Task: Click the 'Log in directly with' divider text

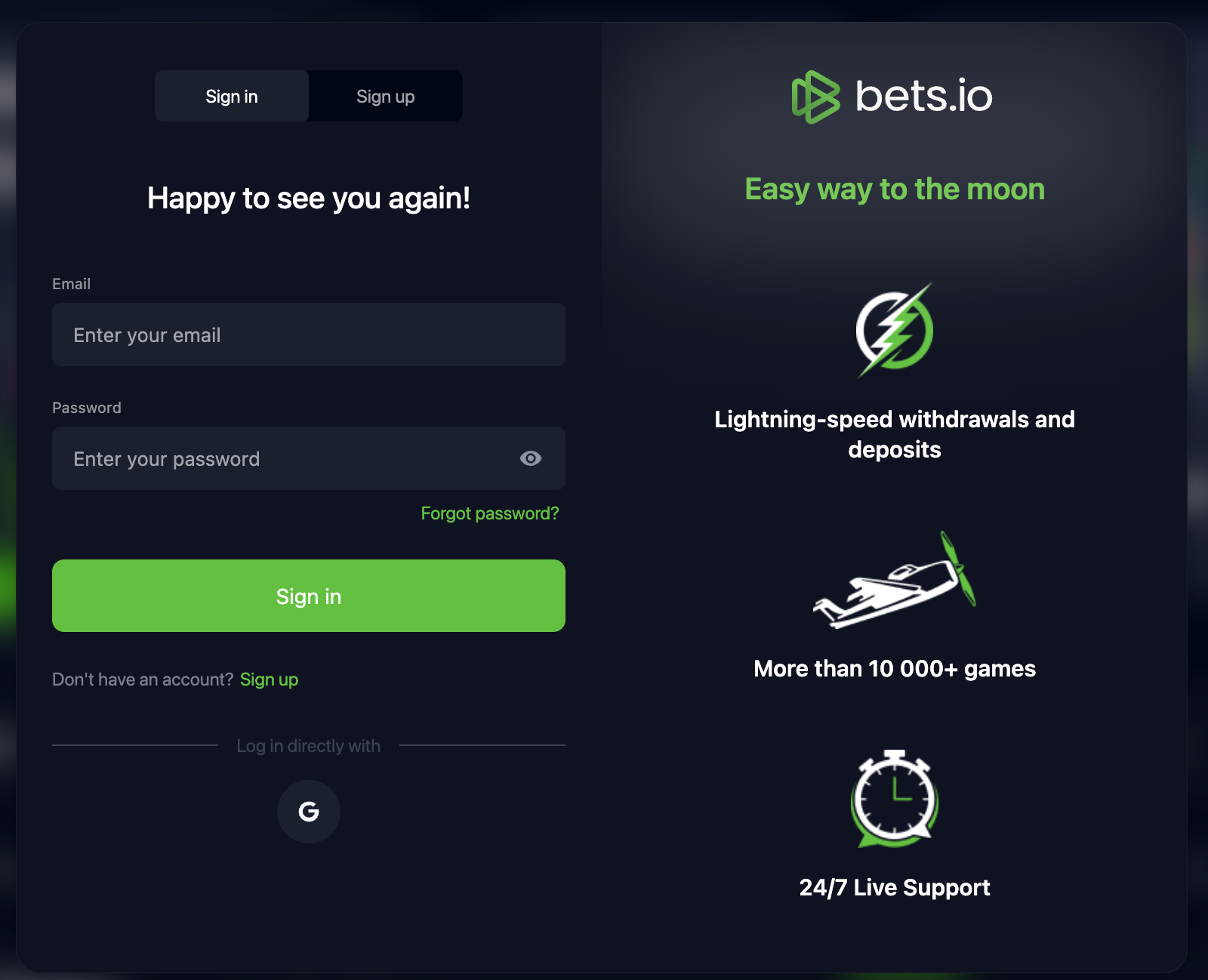Action: [x=308, y=746]
